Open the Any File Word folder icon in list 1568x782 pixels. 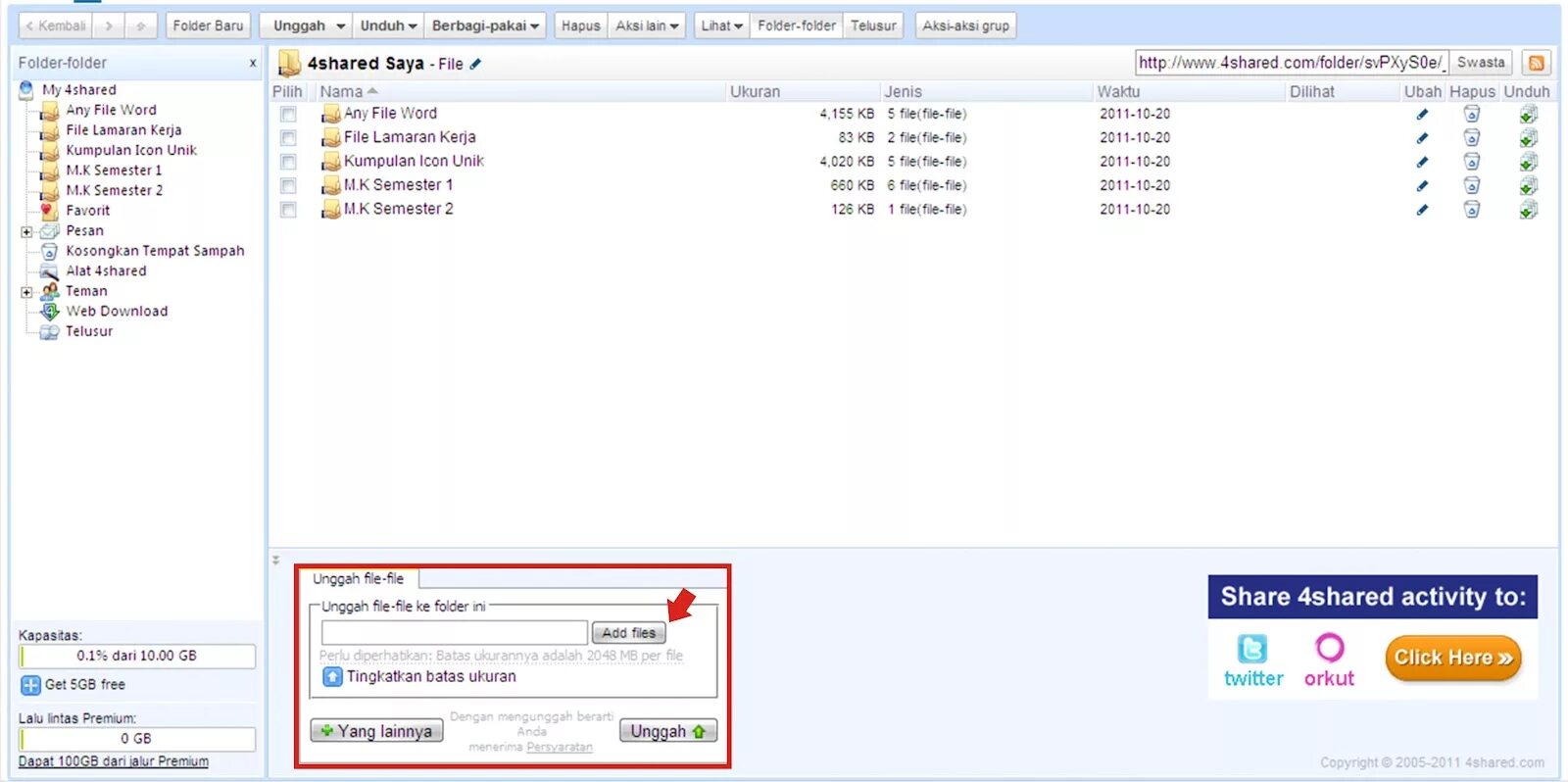point(331,114)
